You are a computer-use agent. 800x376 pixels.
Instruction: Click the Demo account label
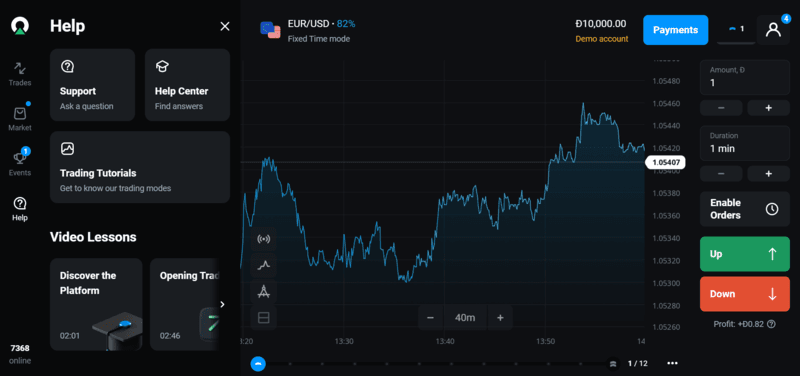tap(602, 39)
